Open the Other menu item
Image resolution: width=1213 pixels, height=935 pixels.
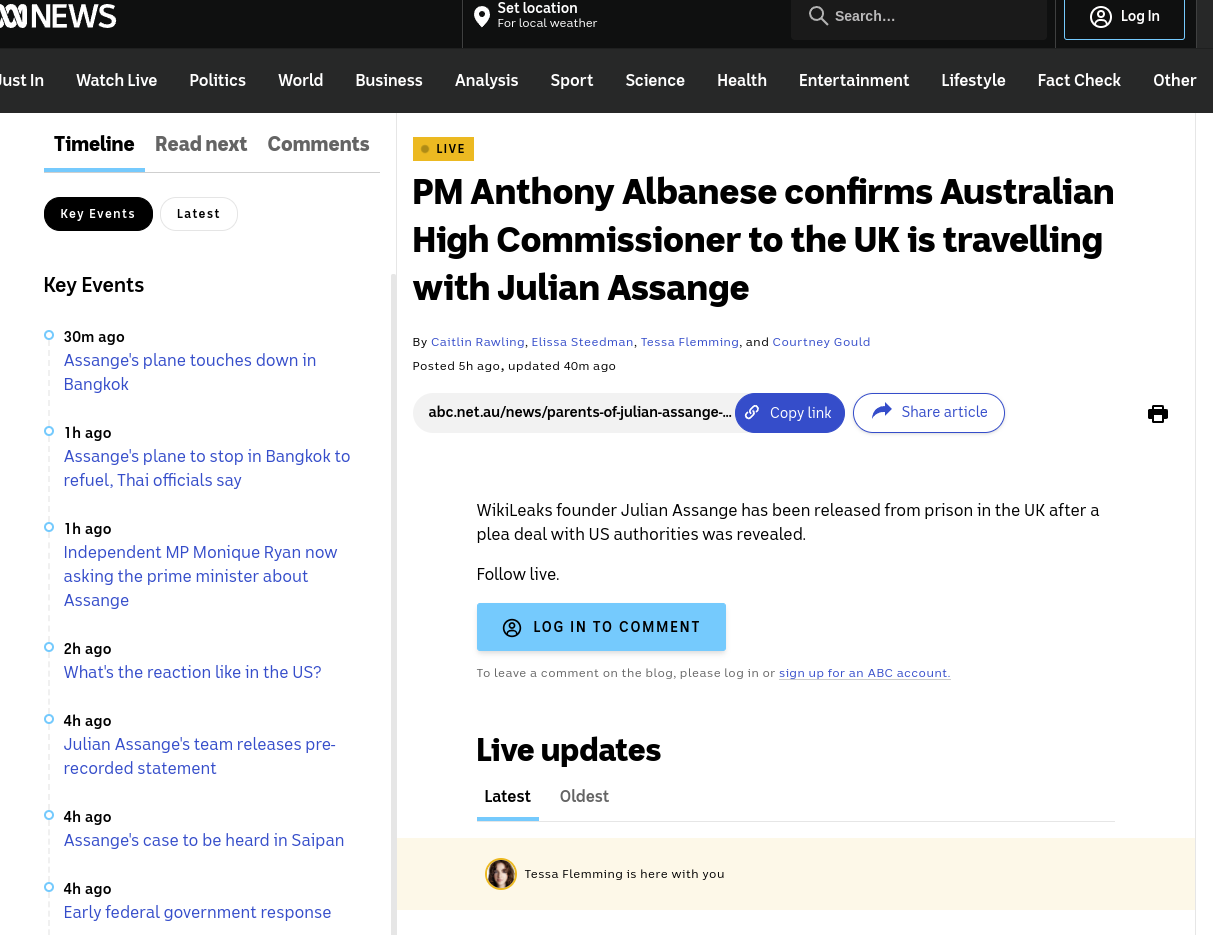(x=1175, y=80)
